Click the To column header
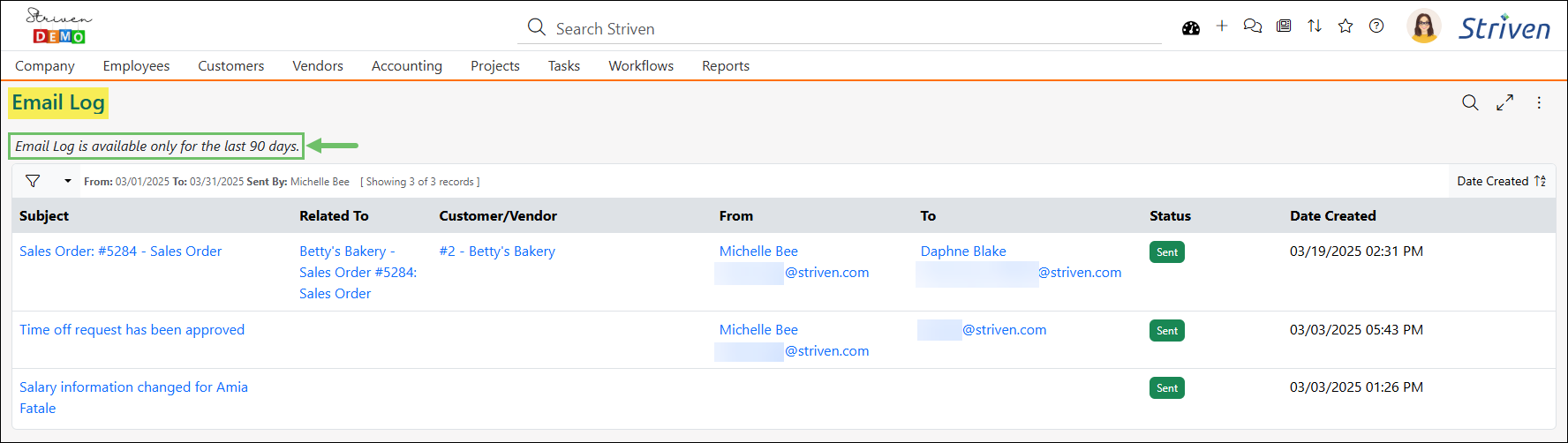1568x443 pixels. pyautogui.click(x=928, y=215)
